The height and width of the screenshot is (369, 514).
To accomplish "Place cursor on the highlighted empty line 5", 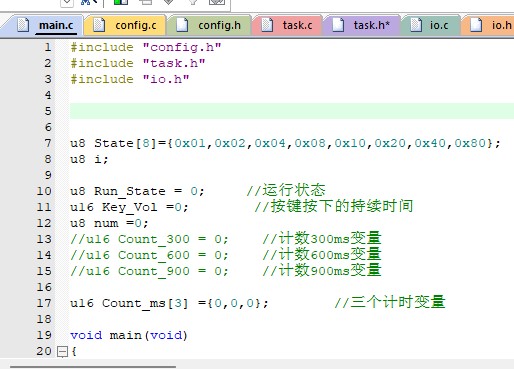I will point(292,111).
